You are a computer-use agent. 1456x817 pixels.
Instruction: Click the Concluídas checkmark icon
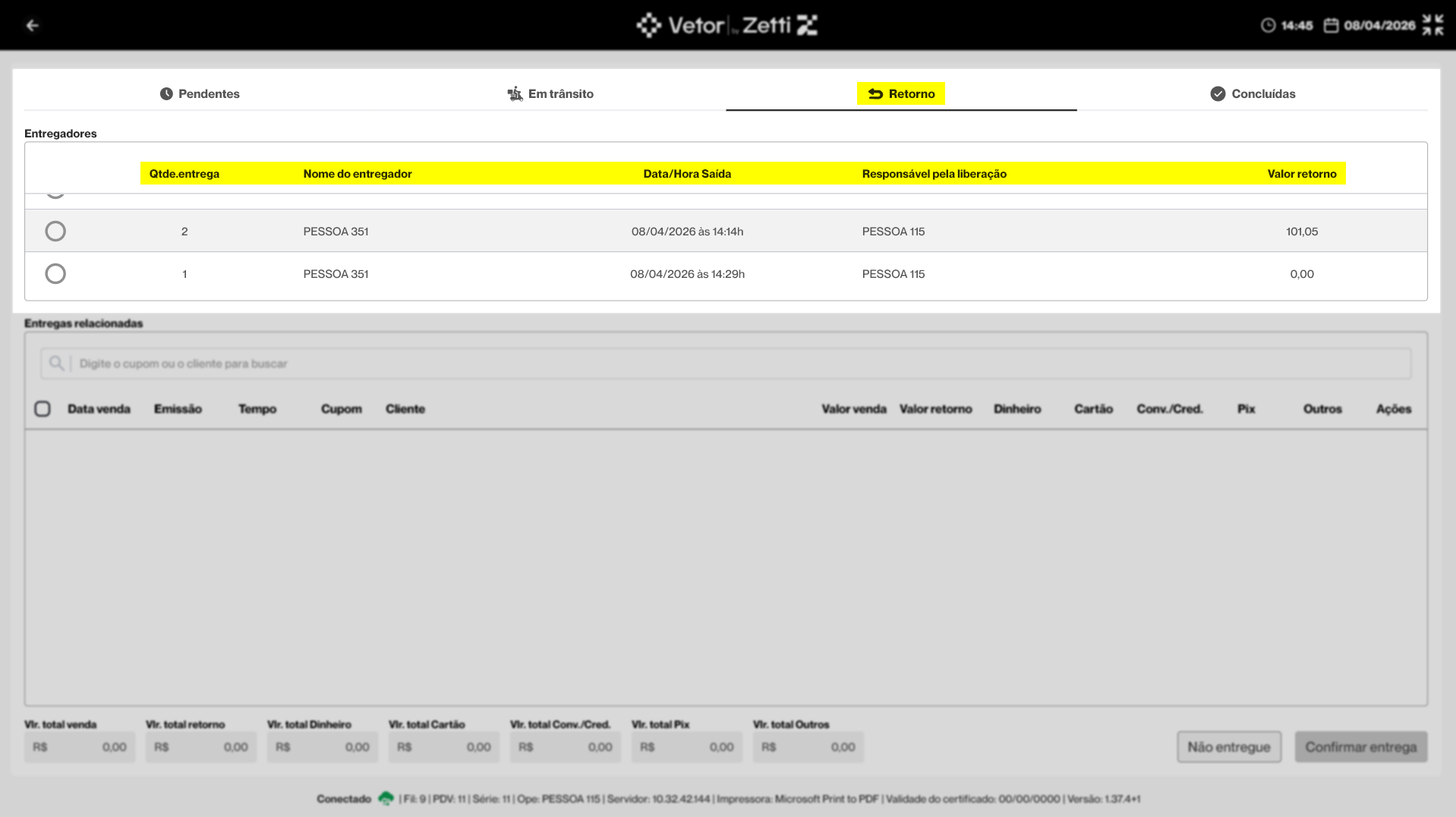[1218, 93]
